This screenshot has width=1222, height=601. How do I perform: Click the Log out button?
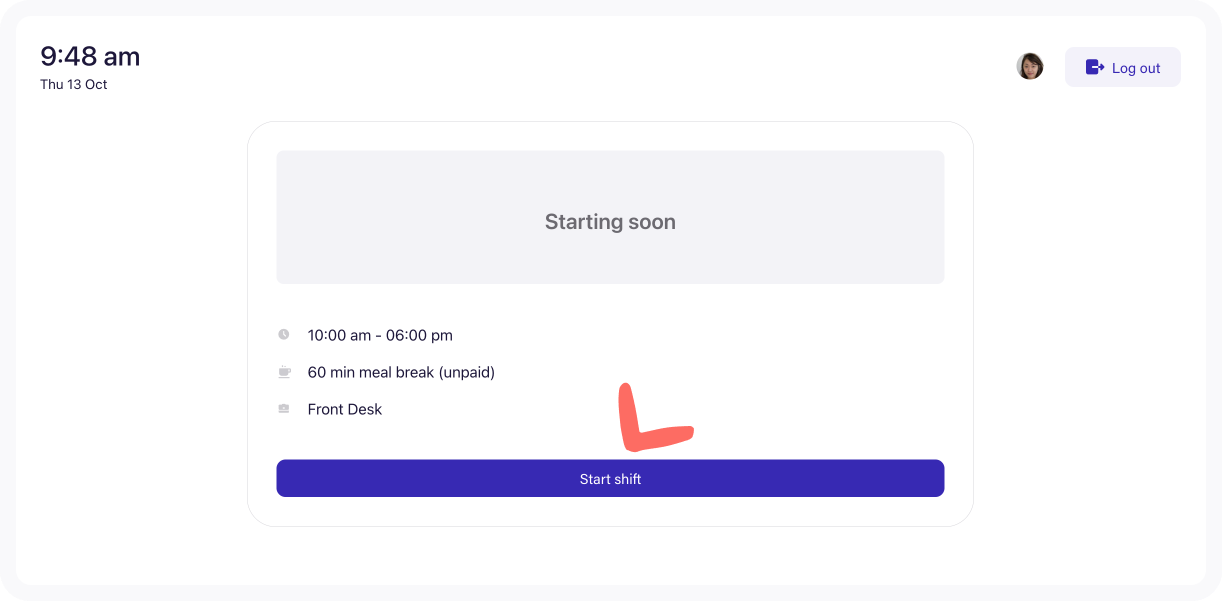pos(1122,67)
